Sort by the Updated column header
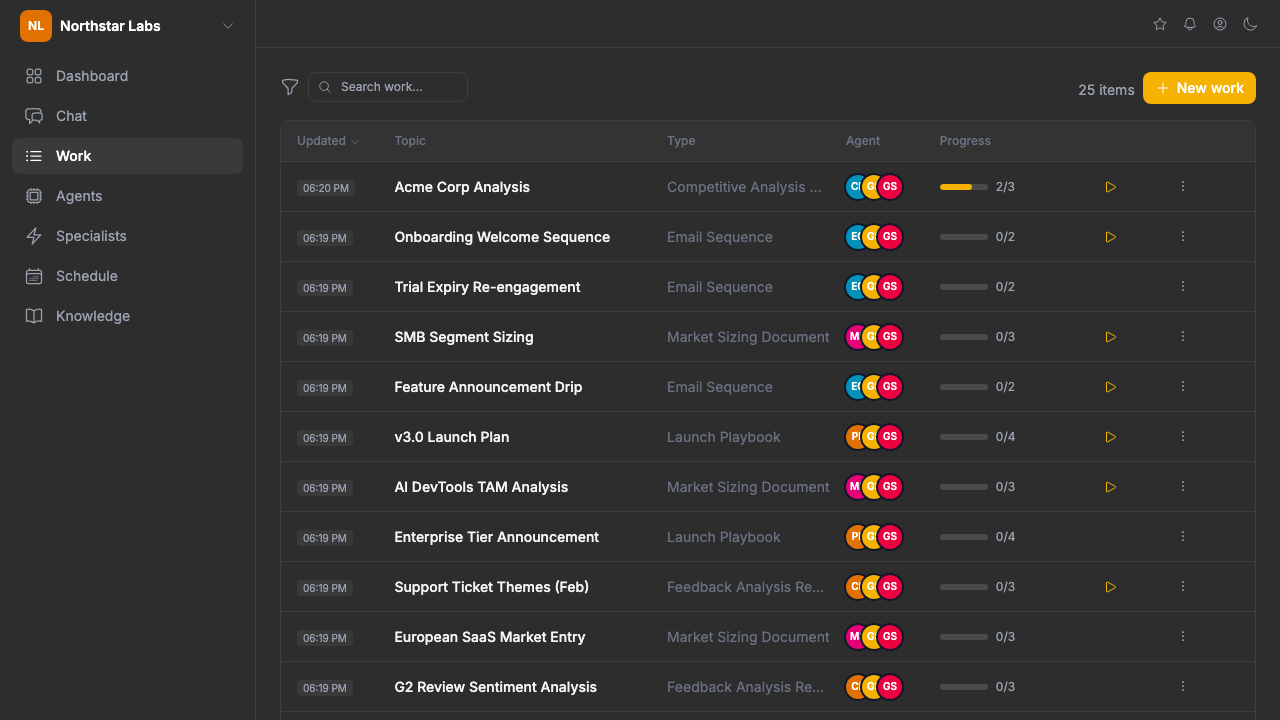Screen dimensions: 1280x720 (328, 141)
